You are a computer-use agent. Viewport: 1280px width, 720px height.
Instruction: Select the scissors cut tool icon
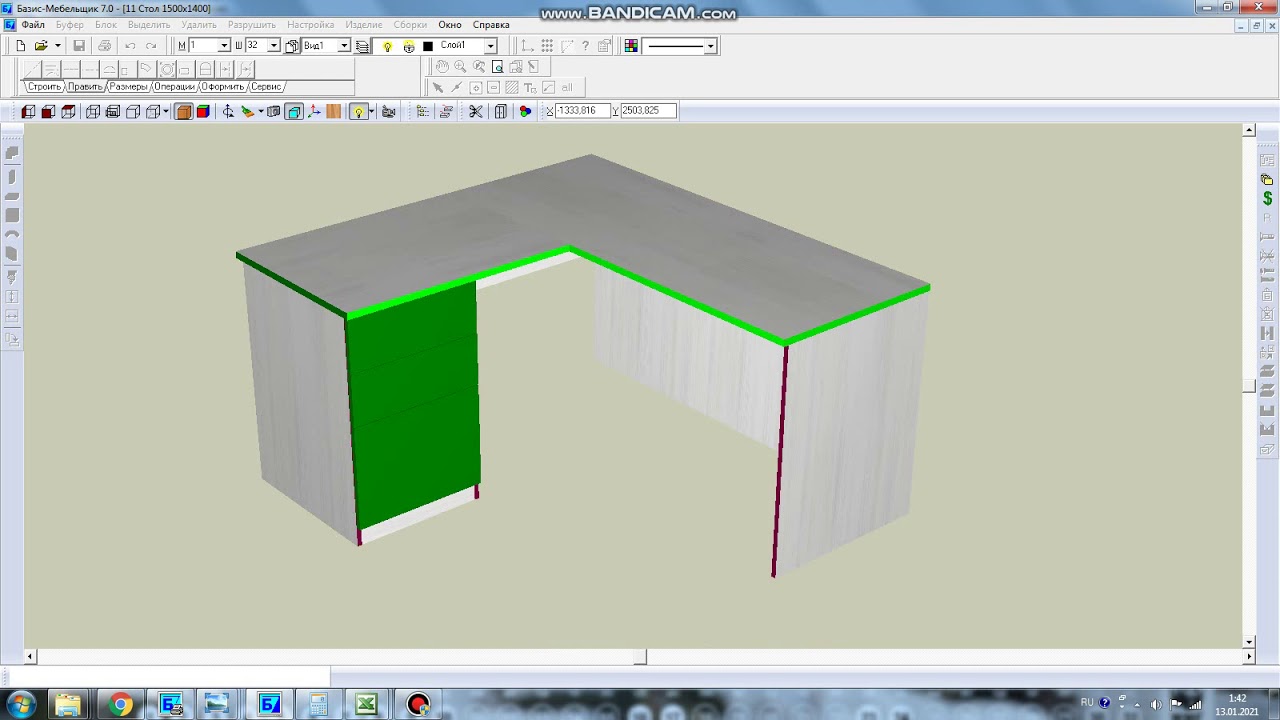click(x=476, y=111)
